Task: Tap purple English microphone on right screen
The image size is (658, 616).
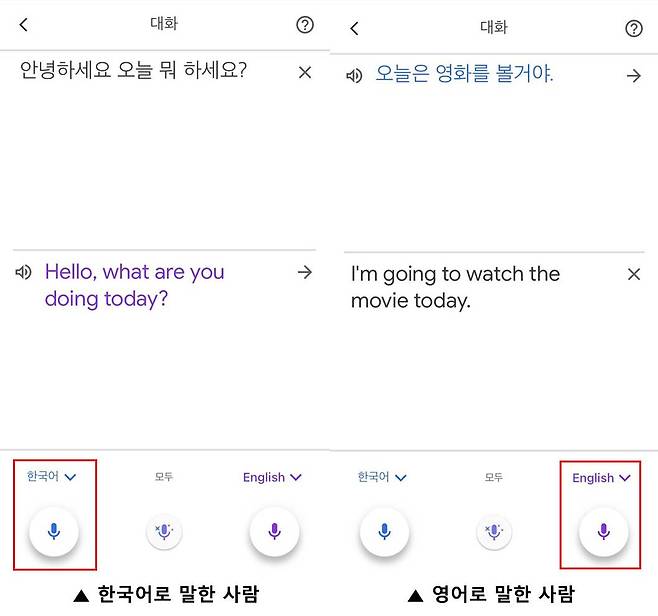Action: (603, 531)
